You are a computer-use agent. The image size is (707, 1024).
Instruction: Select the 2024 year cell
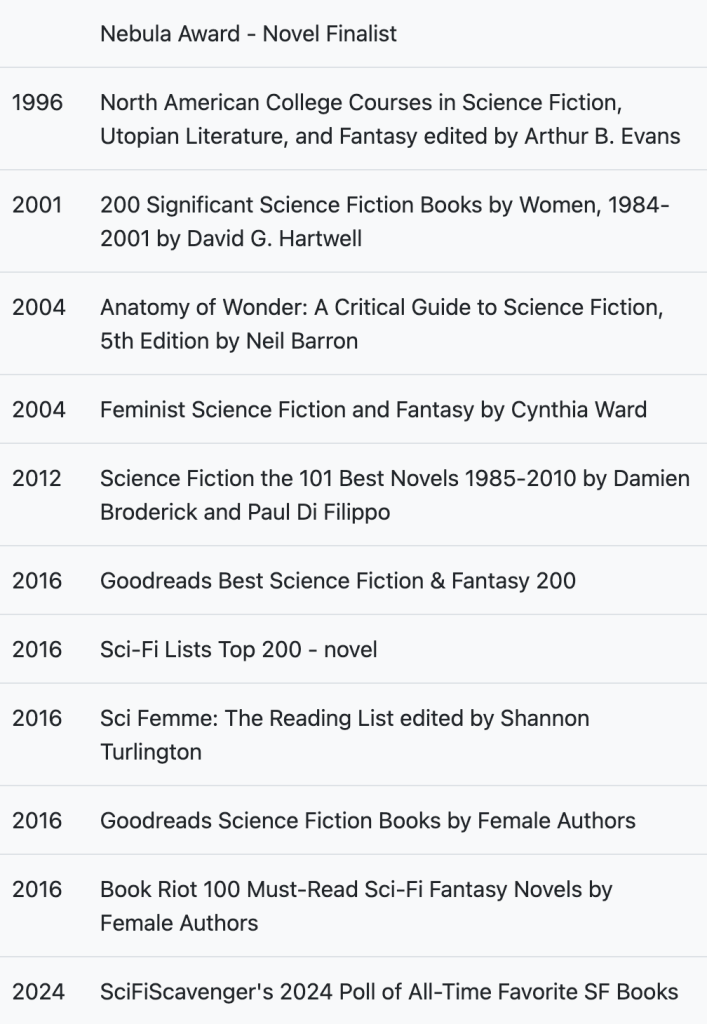click(38, 991)
